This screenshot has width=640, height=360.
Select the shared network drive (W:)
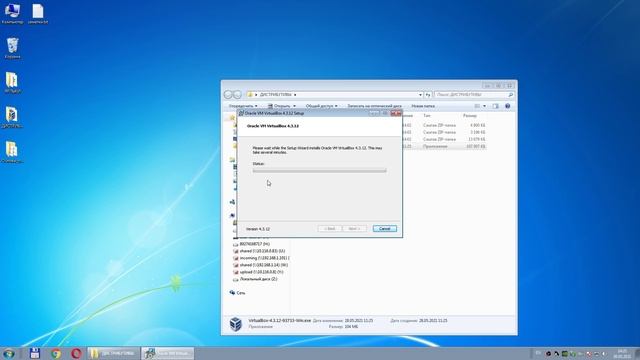pos(260,265)
